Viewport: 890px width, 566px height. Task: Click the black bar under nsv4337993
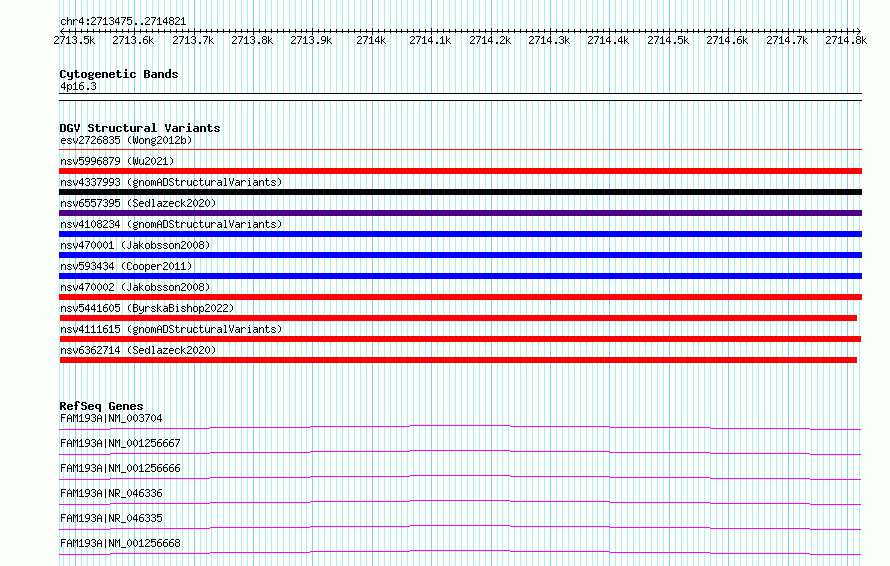point(460,192)
